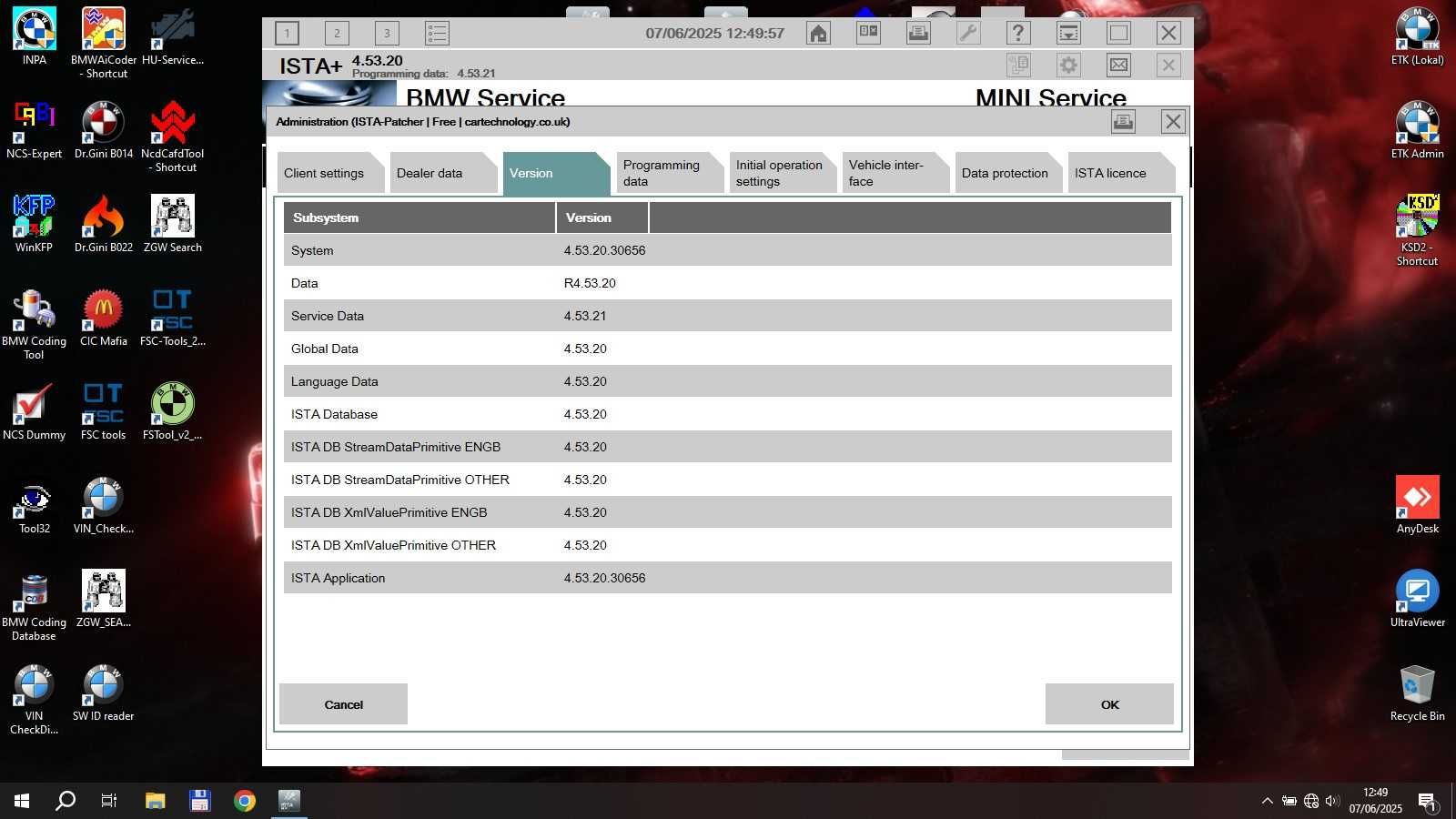Open the INPA desktop shortcut
Image resolution: width=1456 pixels, height=819 pixels.
35,36
